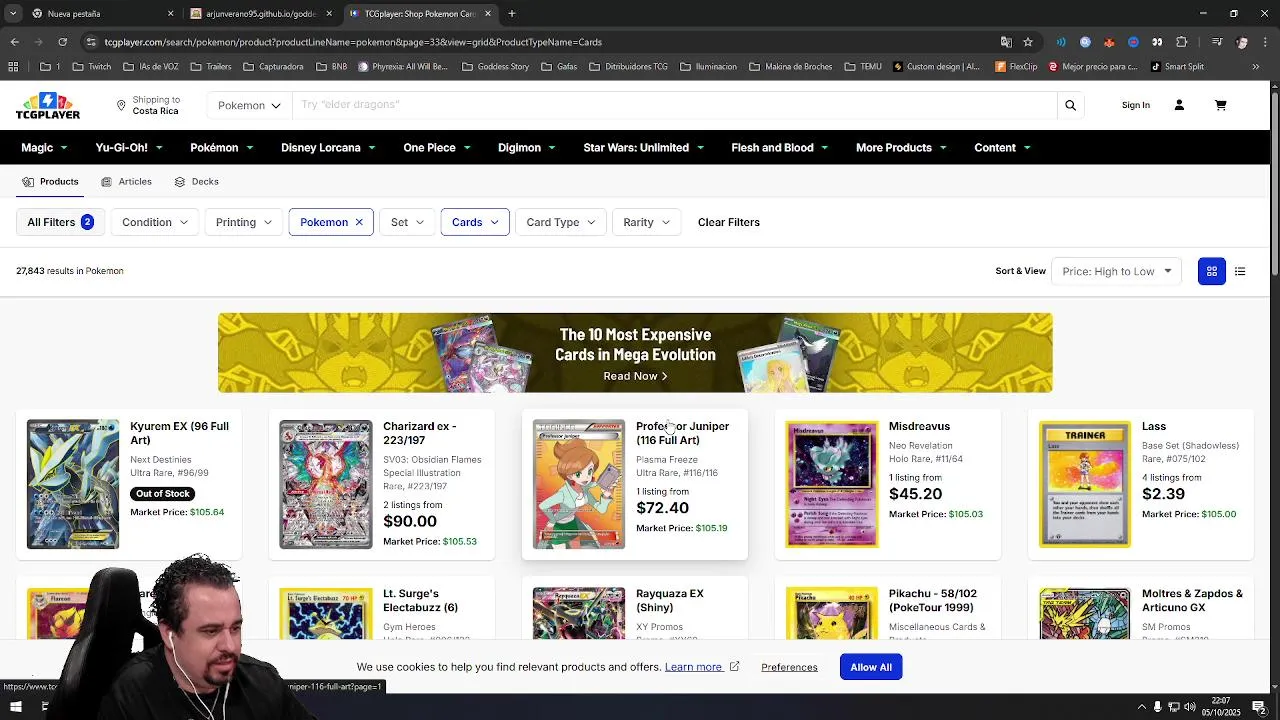Click the search magnifier button
The image size is (1280, 720).
coord(1070,105)
